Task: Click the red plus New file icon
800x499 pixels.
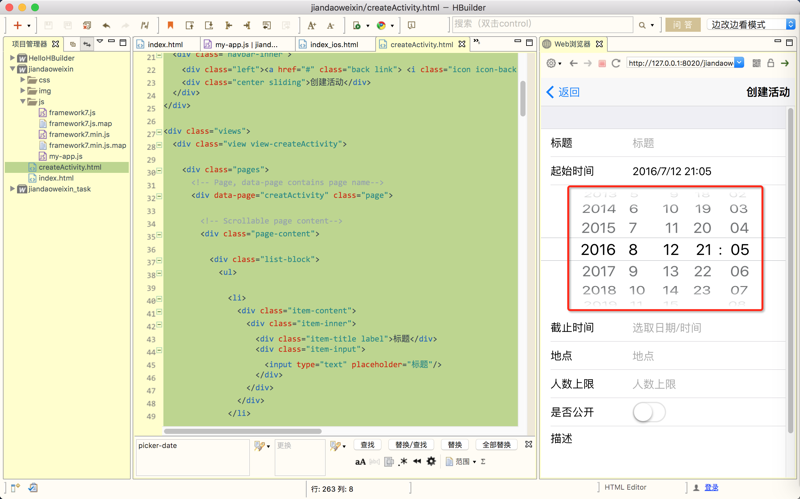Action: pyautogui.click(x=17, y=25)
